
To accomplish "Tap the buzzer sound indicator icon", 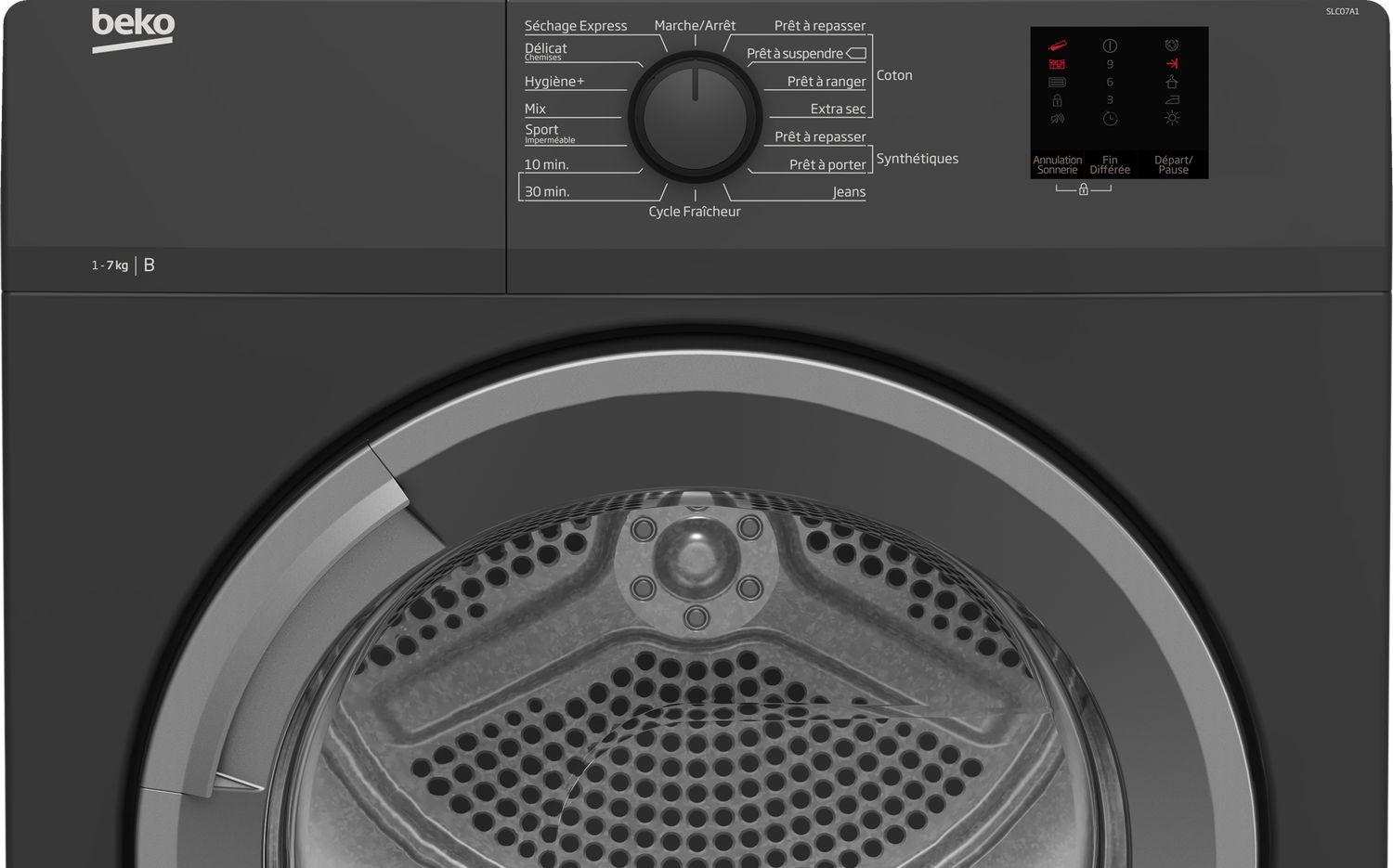I will 1057,119.
